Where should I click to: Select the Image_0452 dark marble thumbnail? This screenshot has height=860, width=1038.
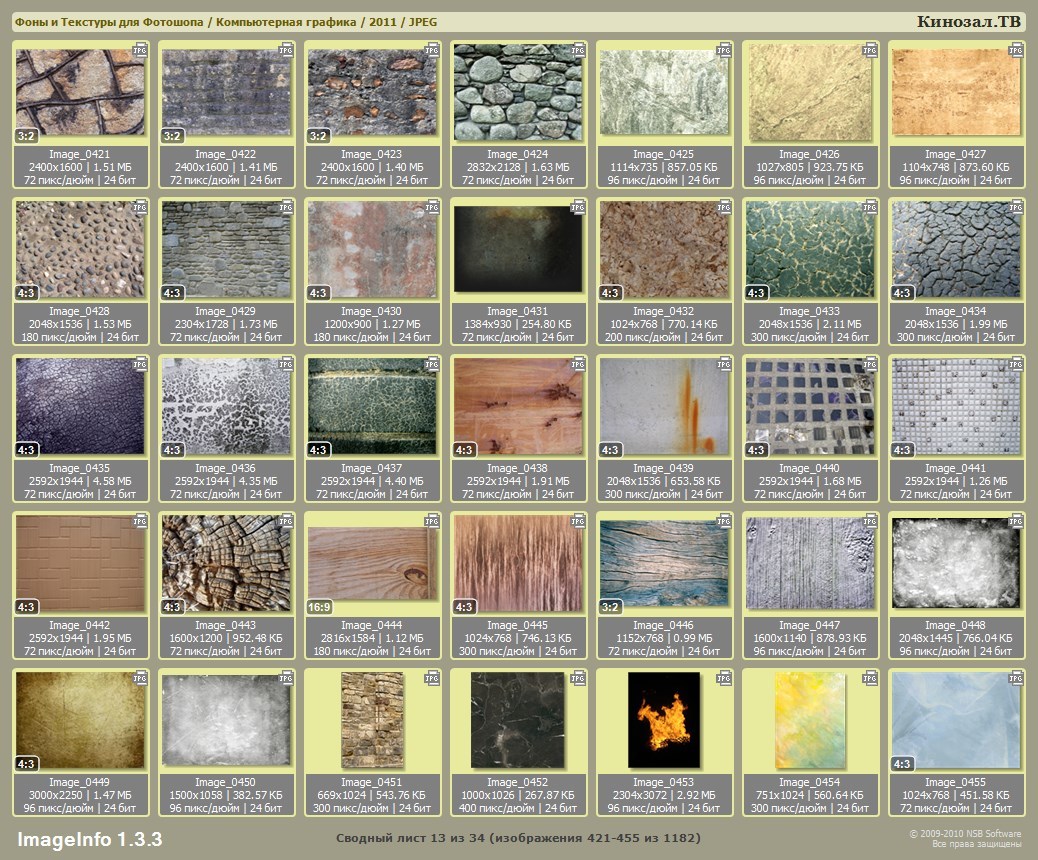click(x=518, y=720)
